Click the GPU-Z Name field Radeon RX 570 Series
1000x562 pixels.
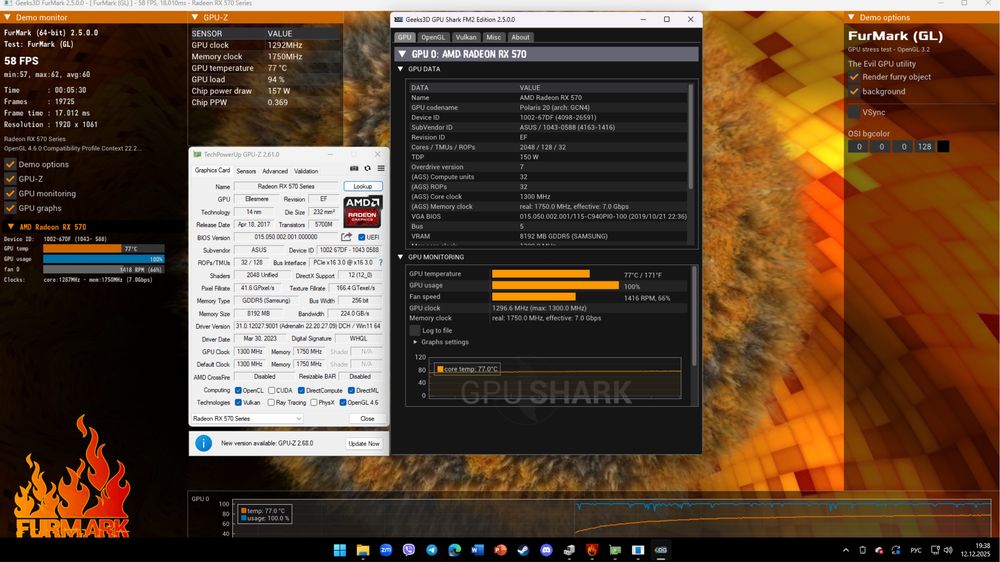286,186
